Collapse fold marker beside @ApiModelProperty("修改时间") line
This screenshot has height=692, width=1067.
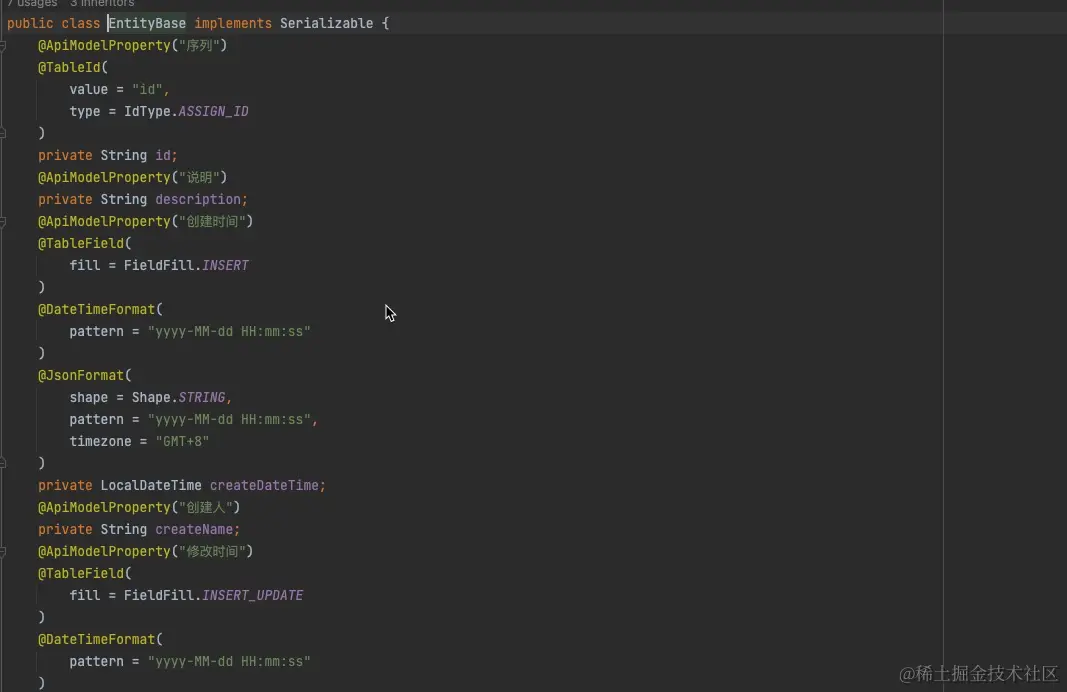pos(3,552)
